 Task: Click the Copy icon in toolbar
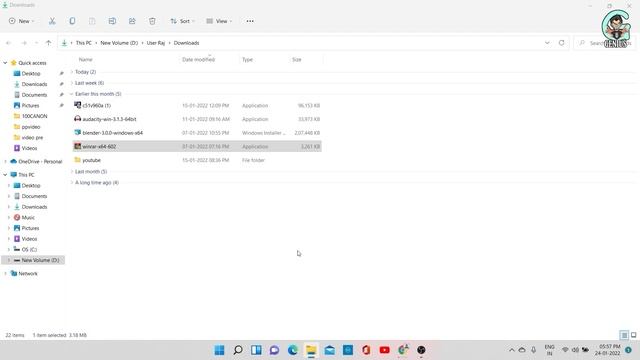pos(72,21)
